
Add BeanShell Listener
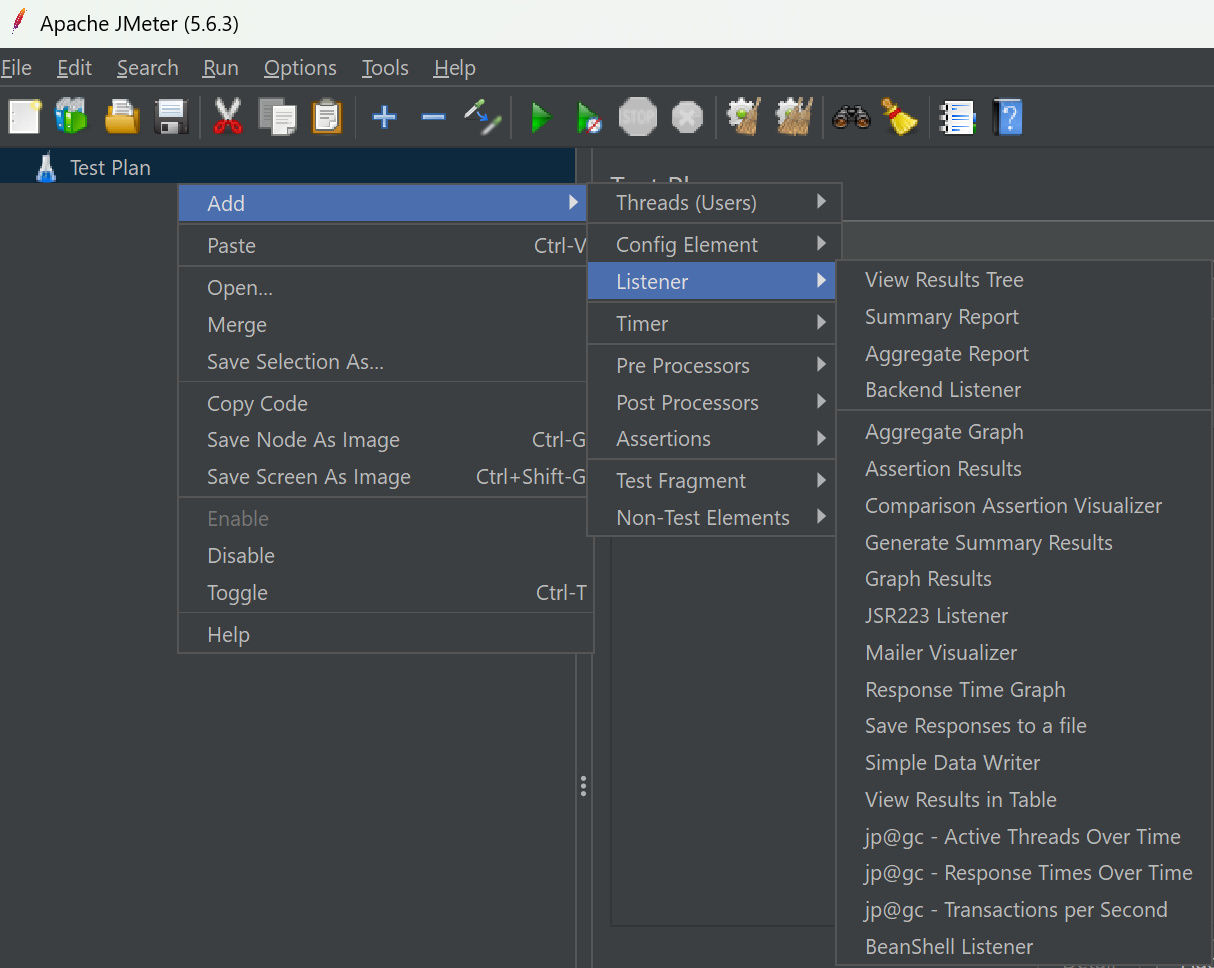click(1024, 947)
